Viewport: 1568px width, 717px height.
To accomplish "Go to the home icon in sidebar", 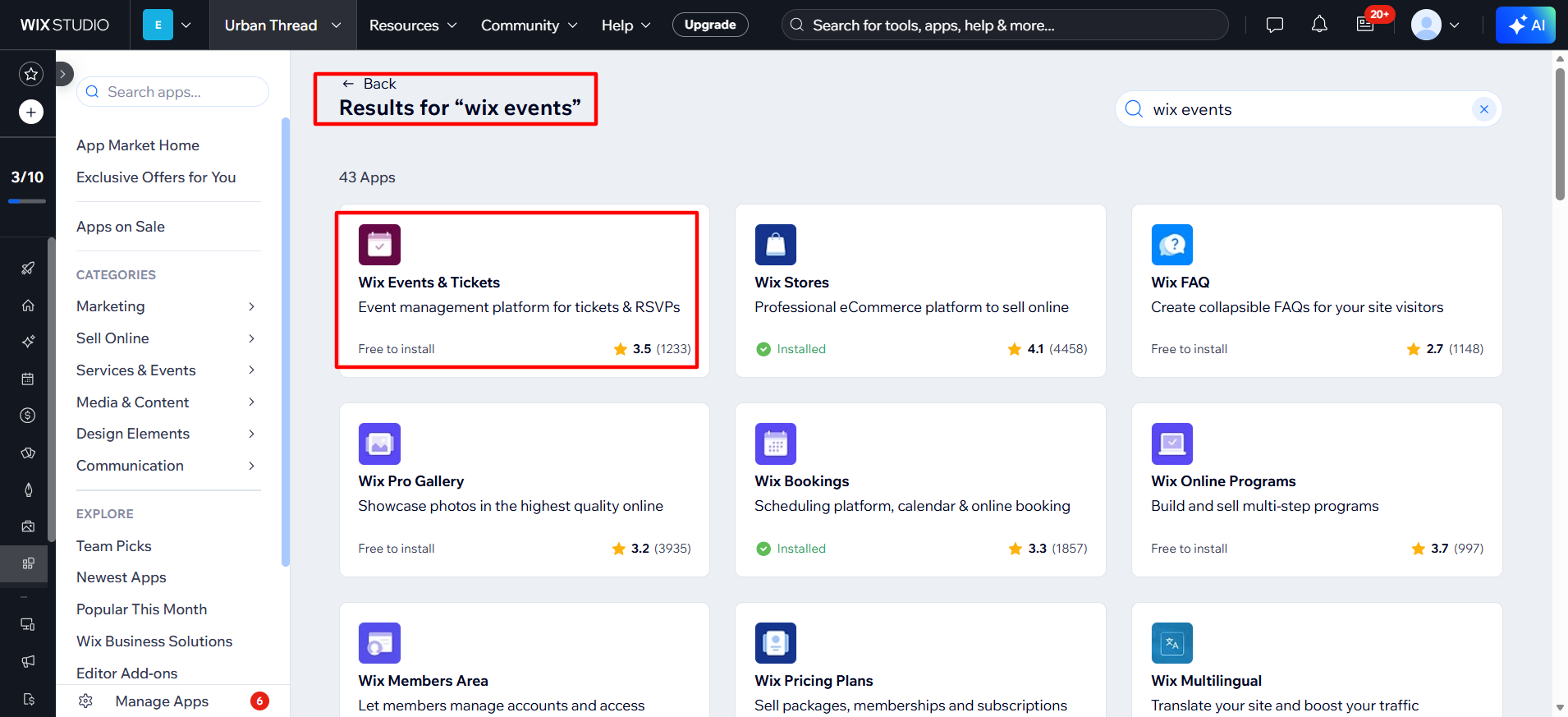I will [x=28, y=306].
